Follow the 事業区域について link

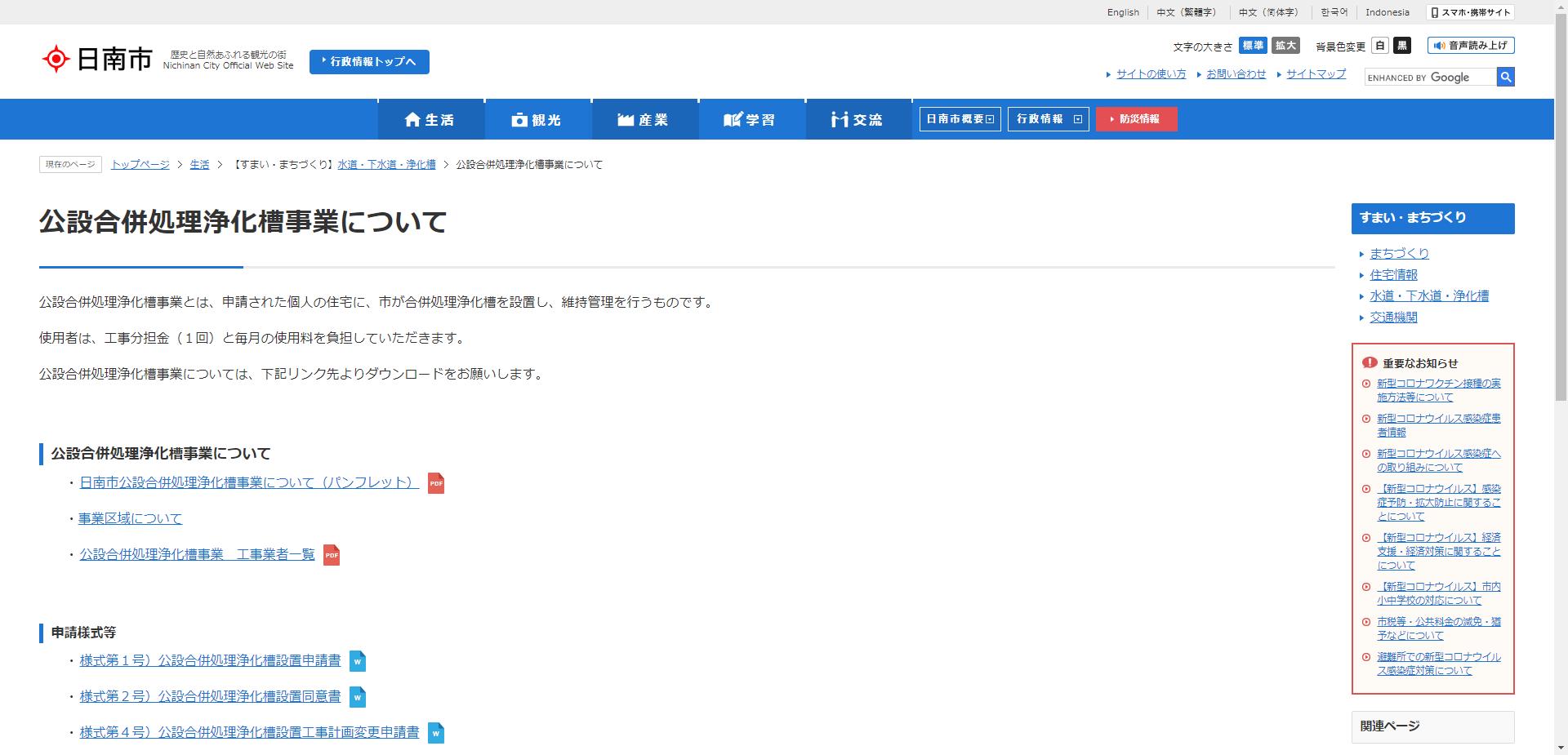coord(130,517)
